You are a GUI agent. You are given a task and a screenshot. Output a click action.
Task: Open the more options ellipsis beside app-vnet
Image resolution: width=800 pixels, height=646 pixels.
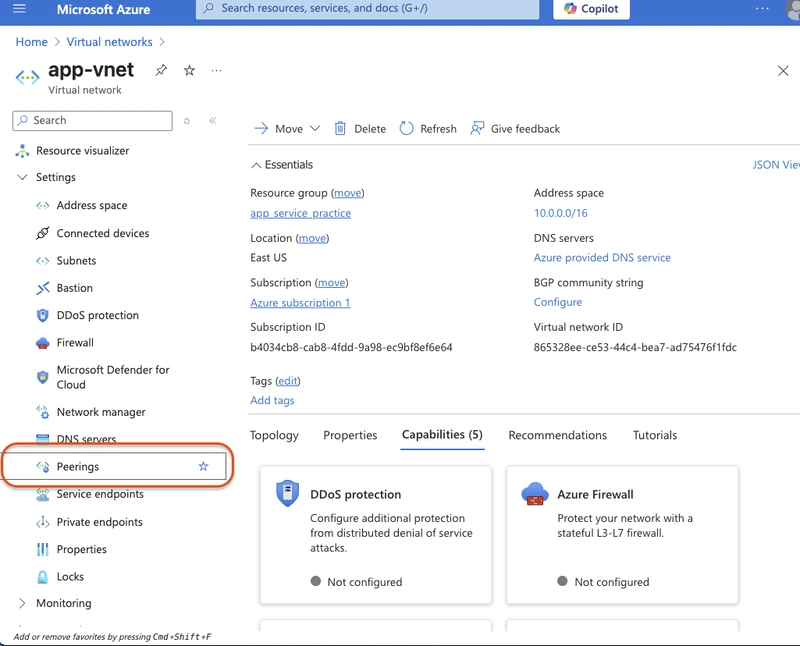pos(216,70)
